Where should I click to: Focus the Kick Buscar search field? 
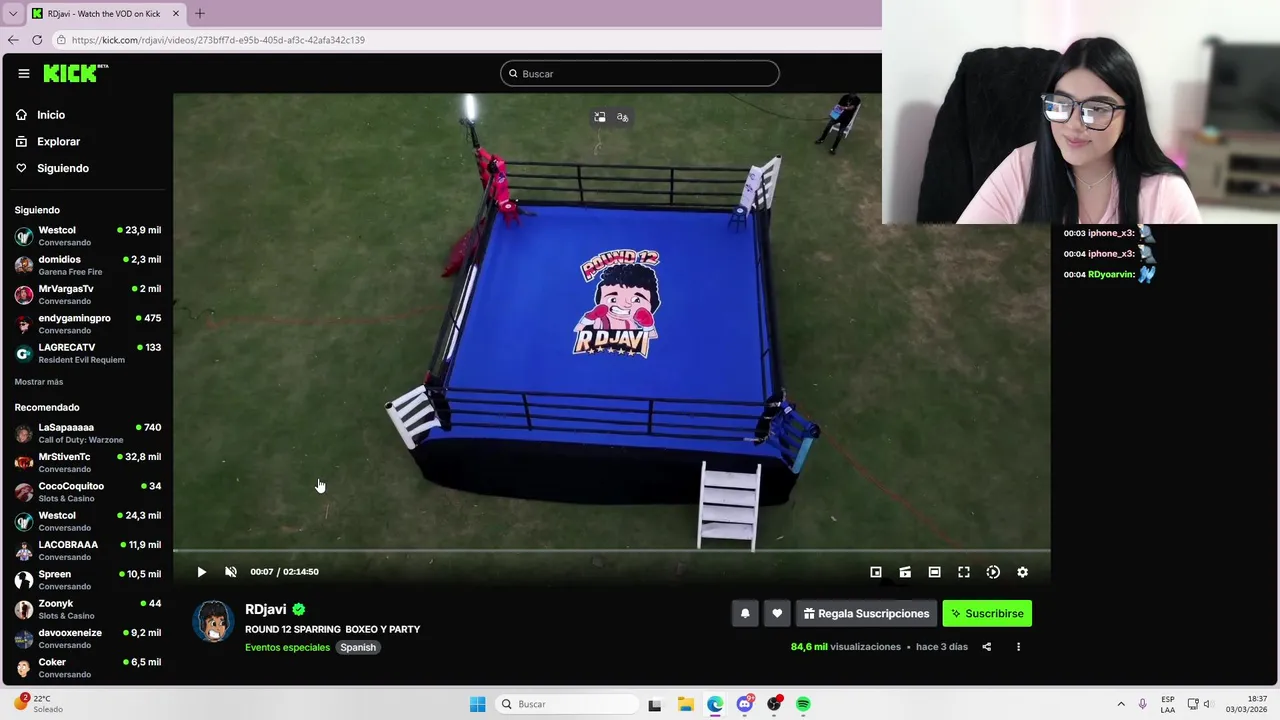[x=640, y=73]
